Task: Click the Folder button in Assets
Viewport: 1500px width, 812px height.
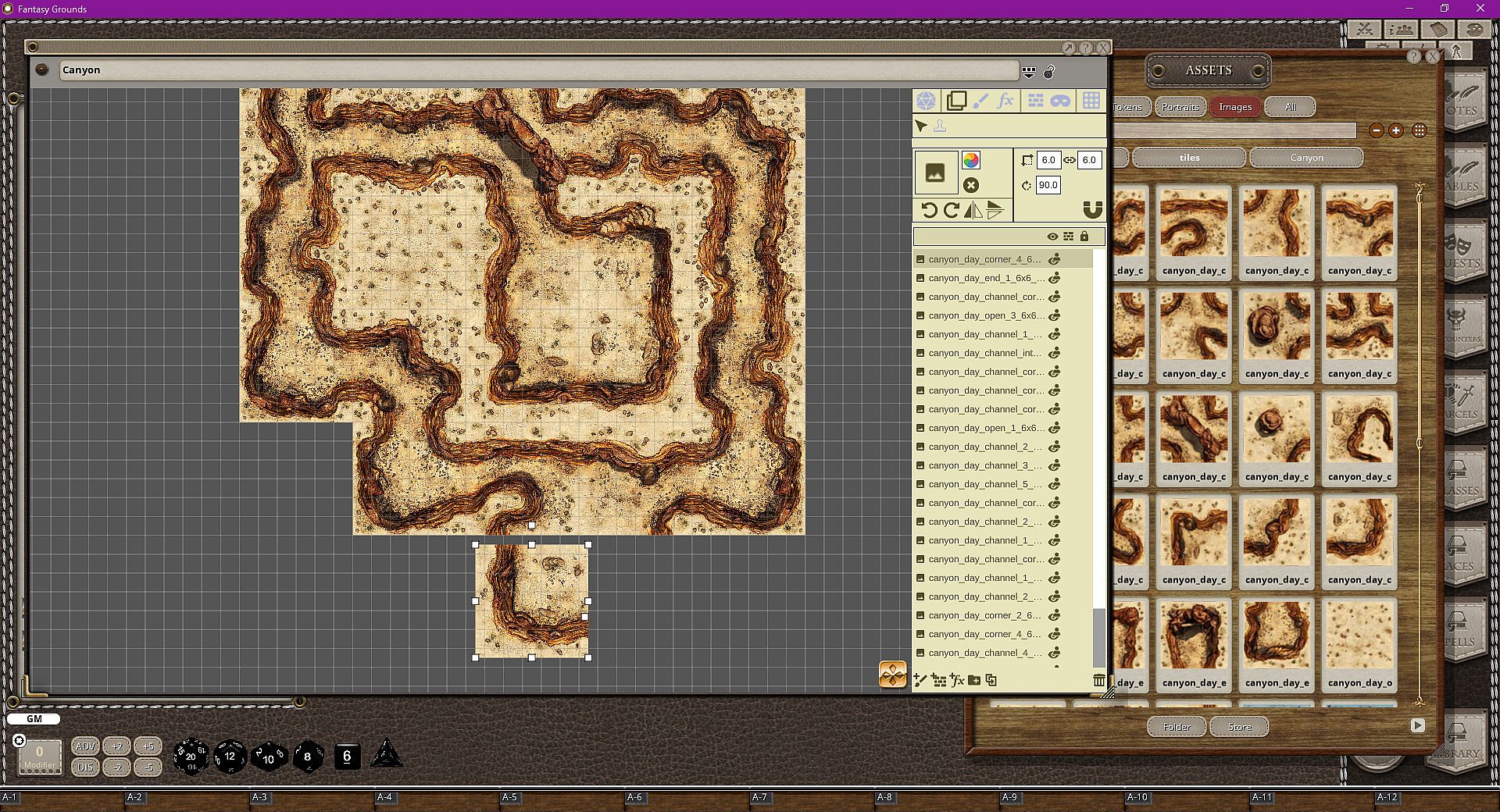Action: [x=1177, y=727]
